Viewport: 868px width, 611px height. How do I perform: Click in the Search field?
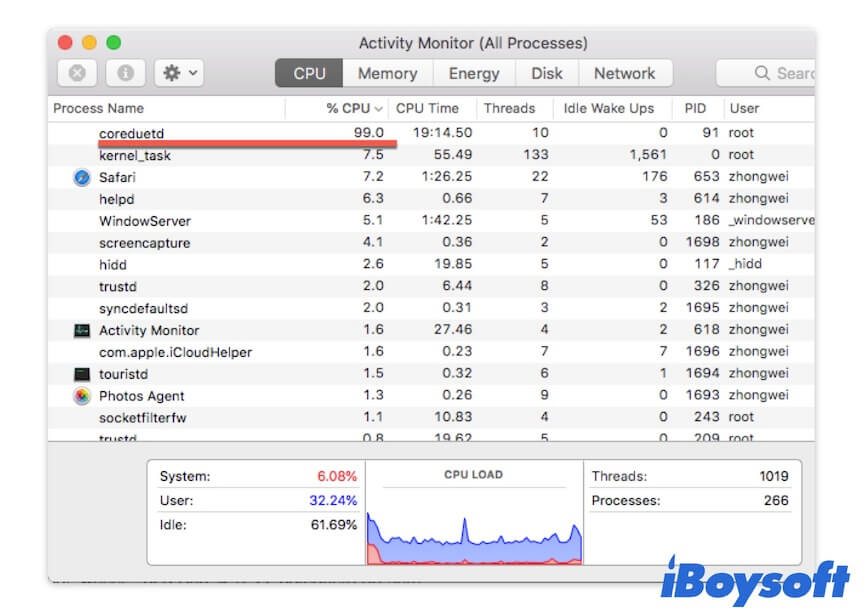click(766, 73)
